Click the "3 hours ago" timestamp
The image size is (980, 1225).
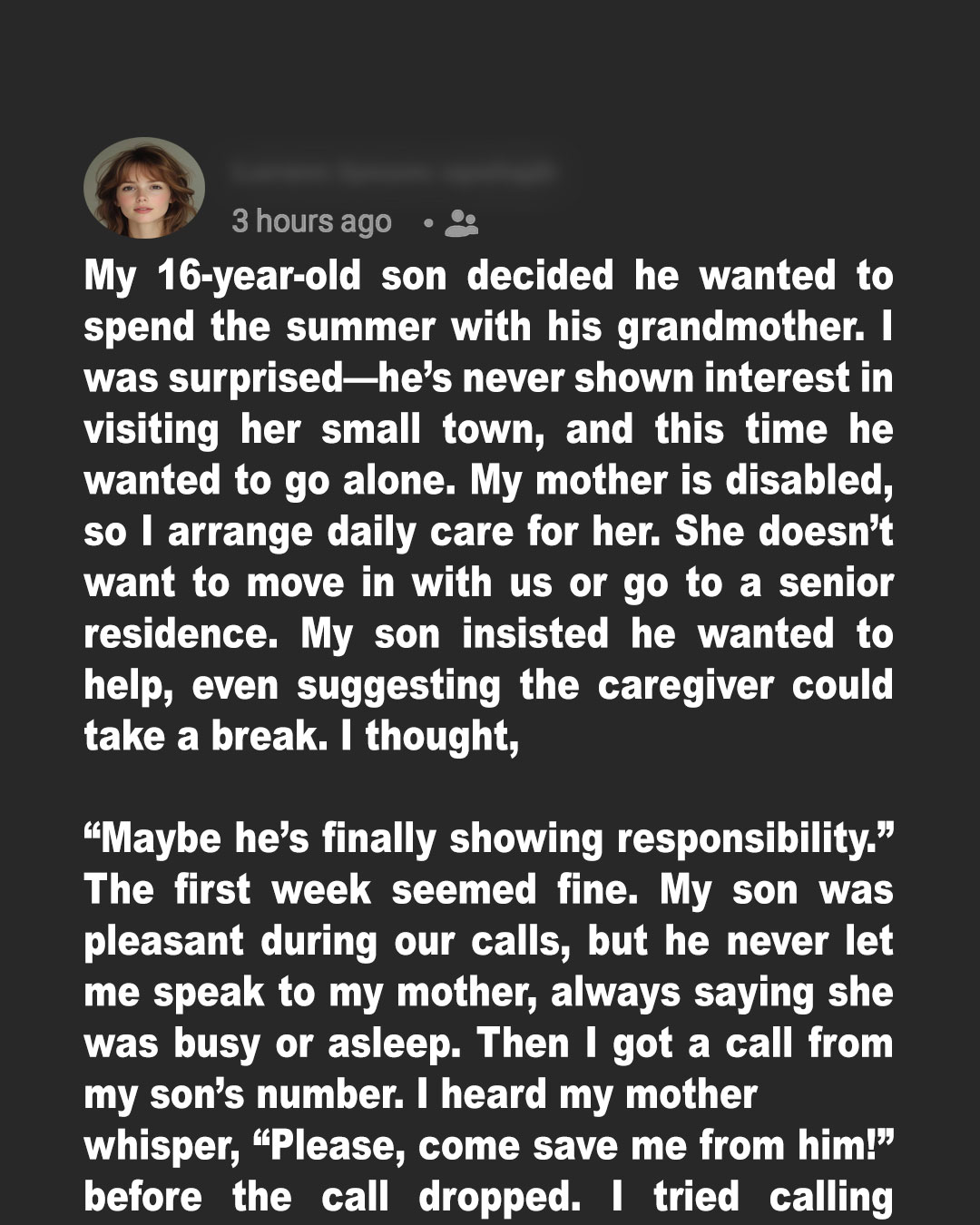(x=311, y=221)
